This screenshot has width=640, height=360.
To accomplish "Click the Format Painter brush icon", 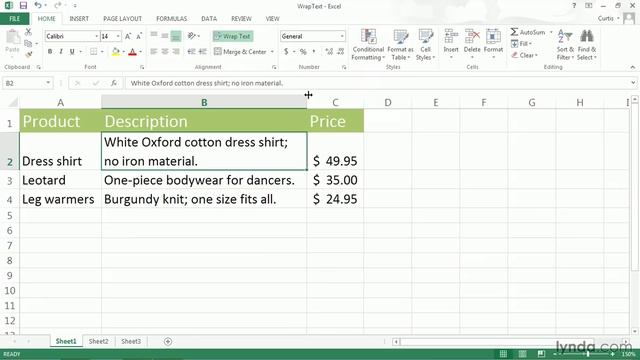I will click(x=28, y=54).
